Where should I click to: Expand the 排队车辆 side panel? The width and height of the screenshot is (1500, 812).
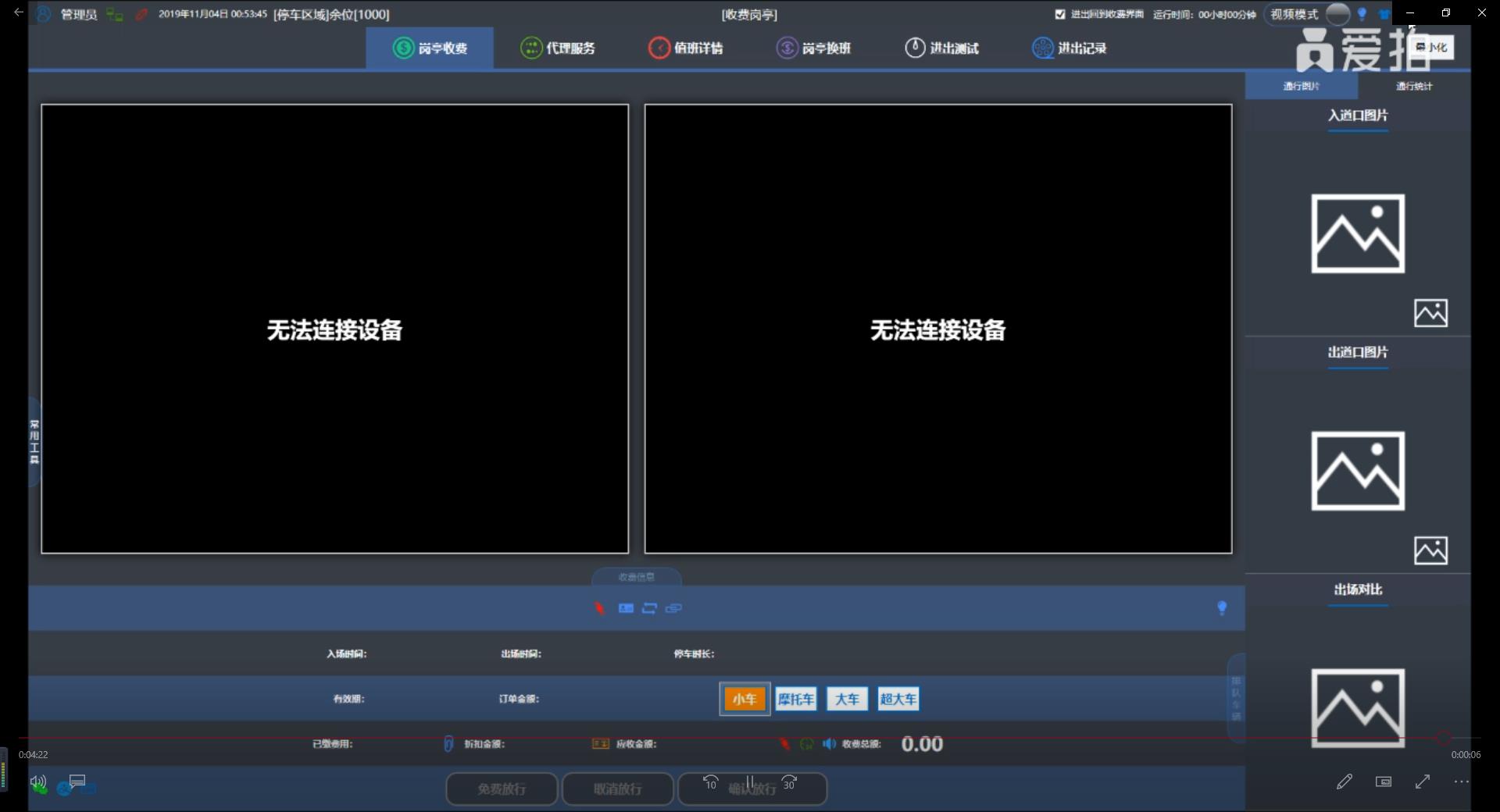1235,698
